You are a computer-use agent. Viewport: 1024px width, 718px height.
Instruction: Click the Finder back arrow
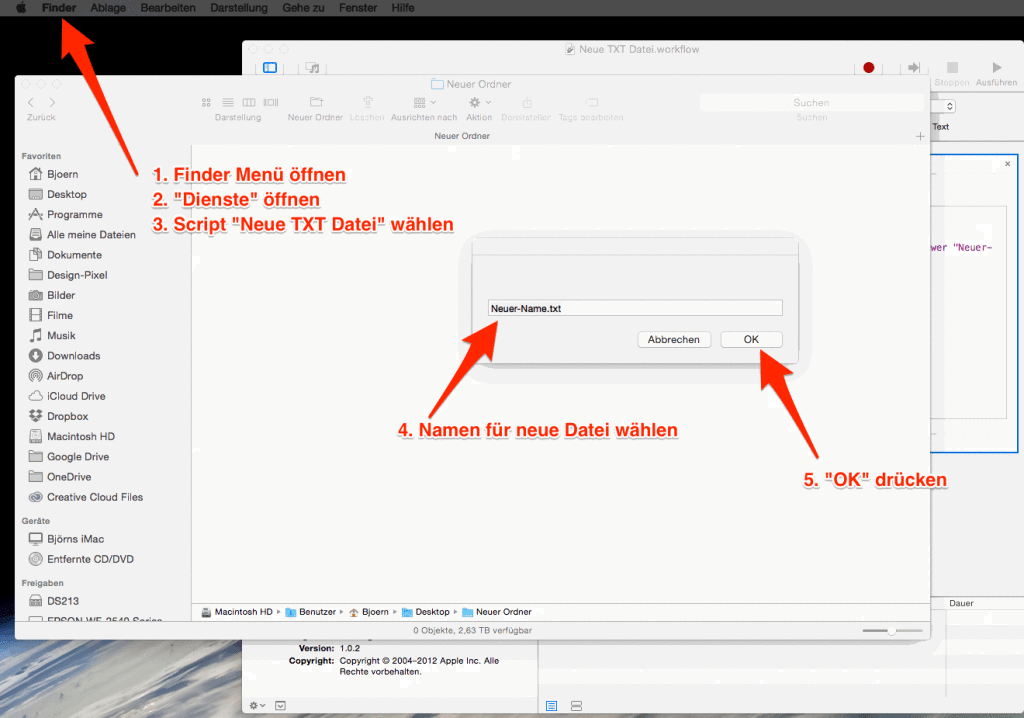(x=31, y=103)
